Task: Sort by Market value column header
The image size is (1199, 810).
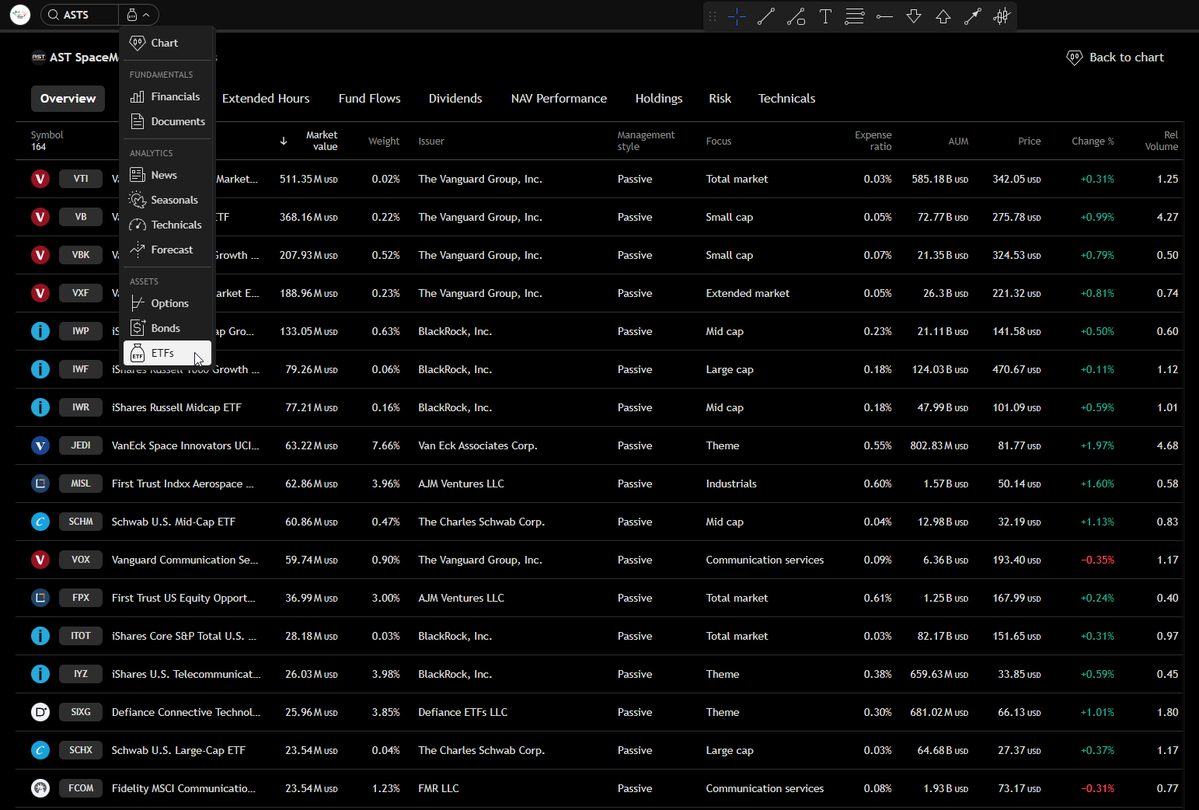Action: pos(321,141)
